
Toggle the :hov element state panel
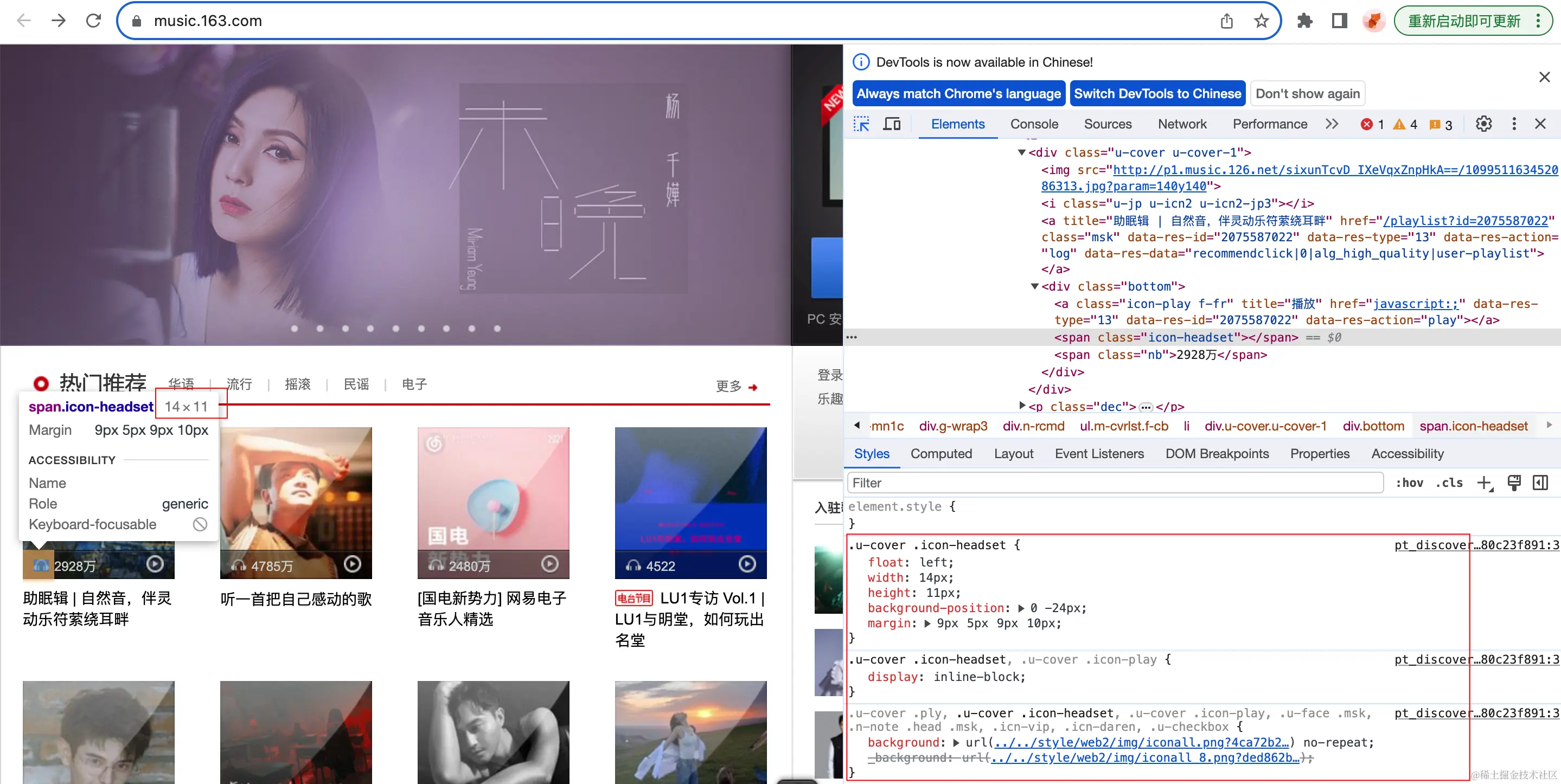[1409, 483]
